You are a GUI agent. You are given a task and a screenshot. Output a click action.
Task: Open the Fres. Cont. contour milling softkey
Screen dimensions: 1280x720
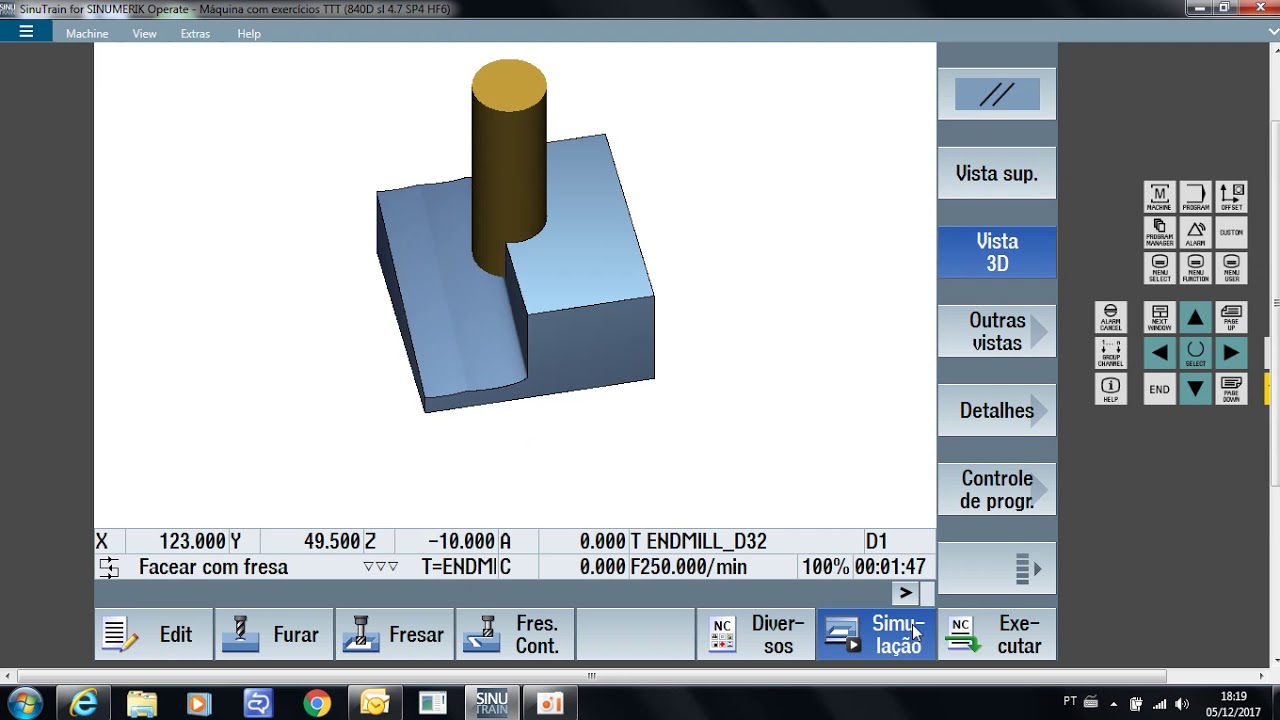515,634
